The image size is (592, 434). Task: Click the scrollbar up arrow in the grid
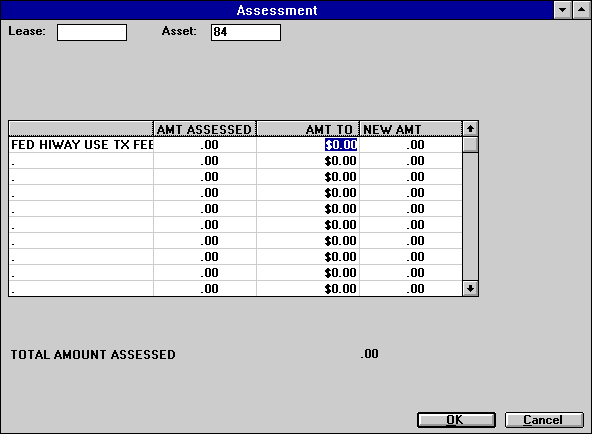pyautogui.click(x=470, y=129)
